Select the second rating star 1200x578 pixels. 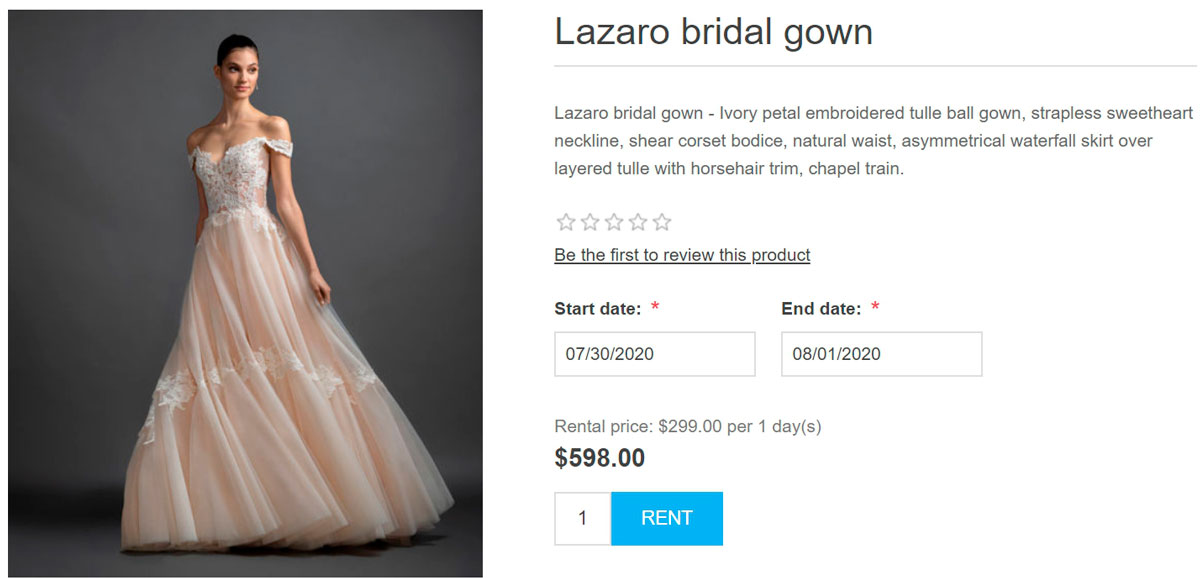tap(589, 221)
